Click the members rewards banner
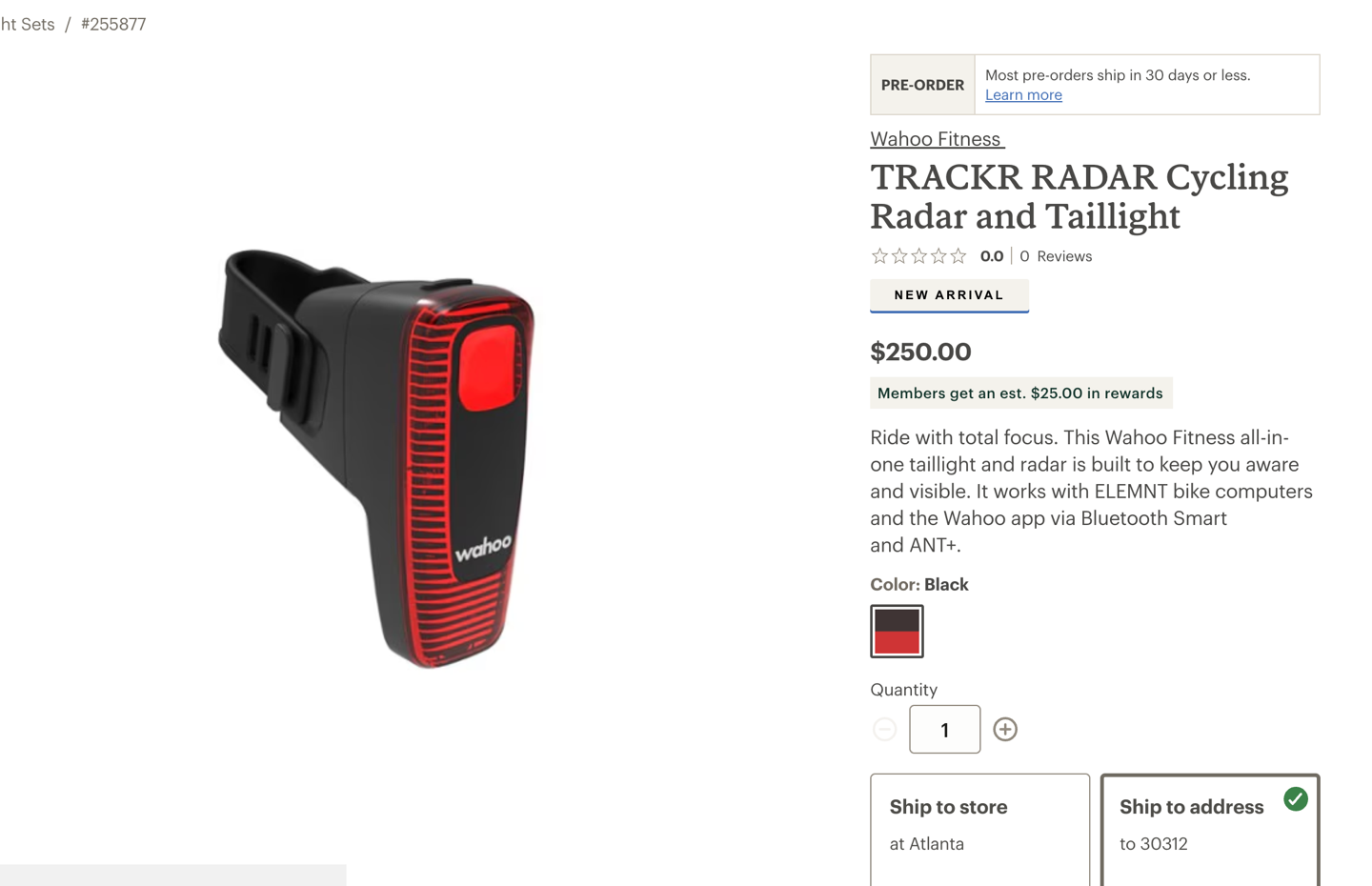 point(1020,393)
